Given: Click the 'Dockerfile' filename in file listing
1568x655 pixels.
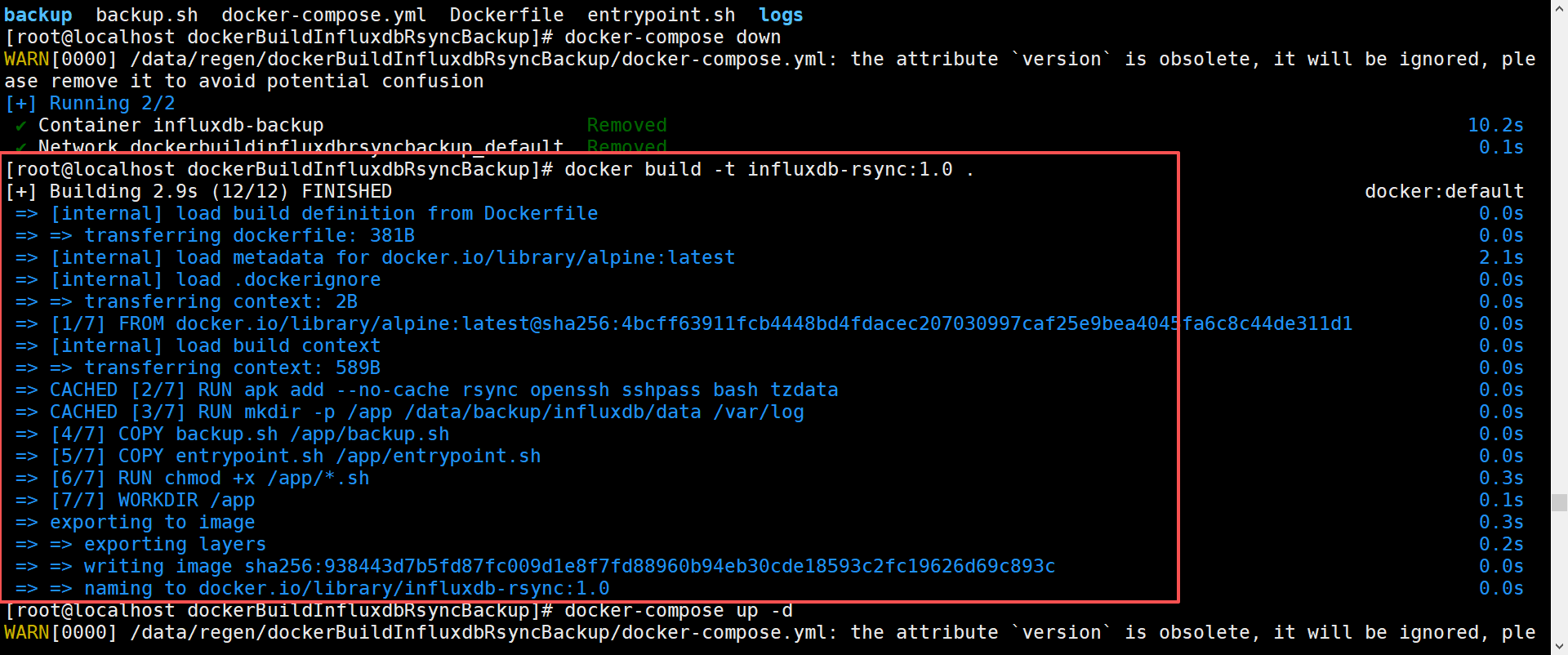Looking at the screenshot, I should click(x=506, y=16).
